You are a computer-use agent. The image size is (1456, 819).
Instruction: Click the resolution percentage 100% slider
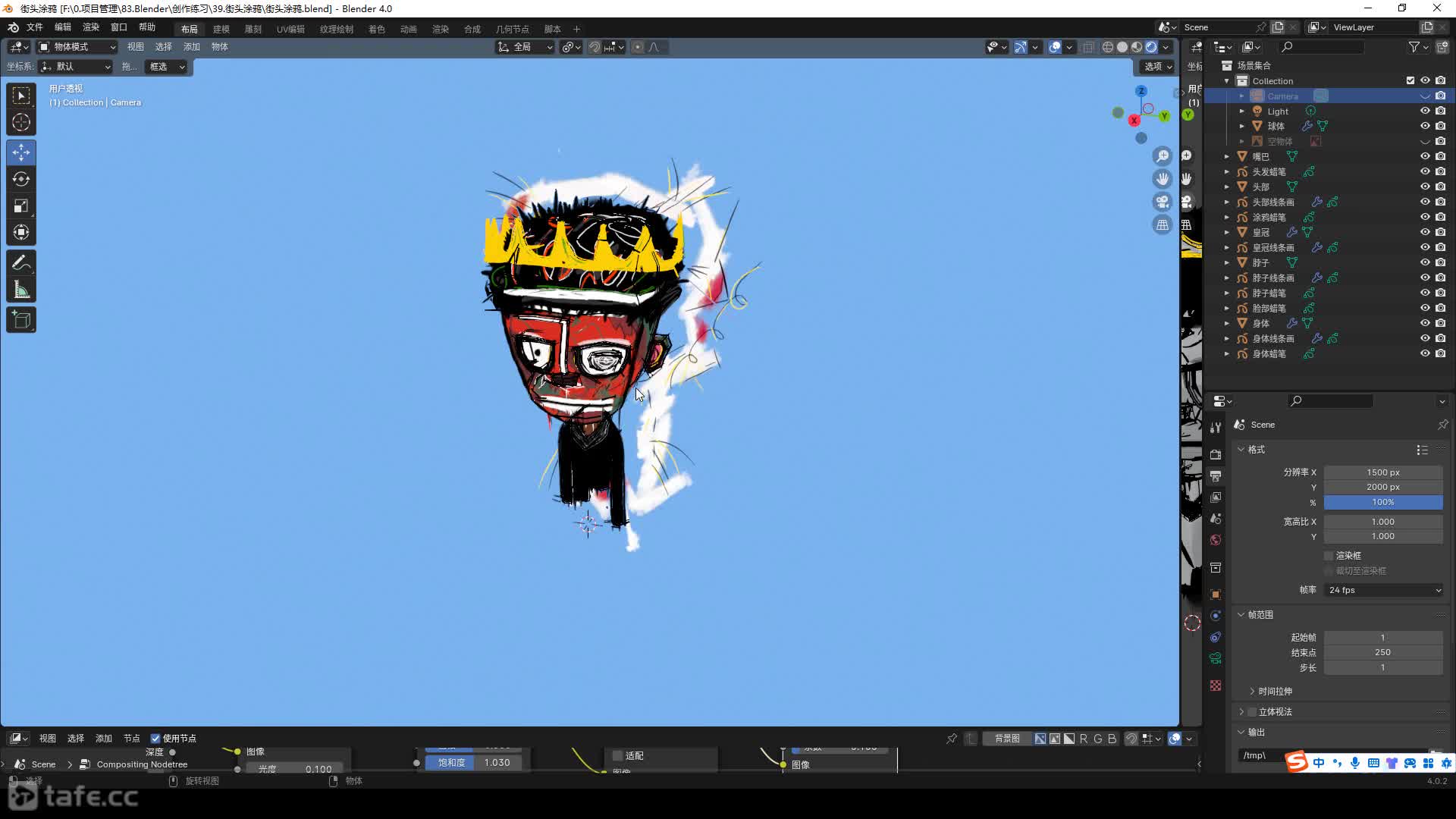[1383, 502]
